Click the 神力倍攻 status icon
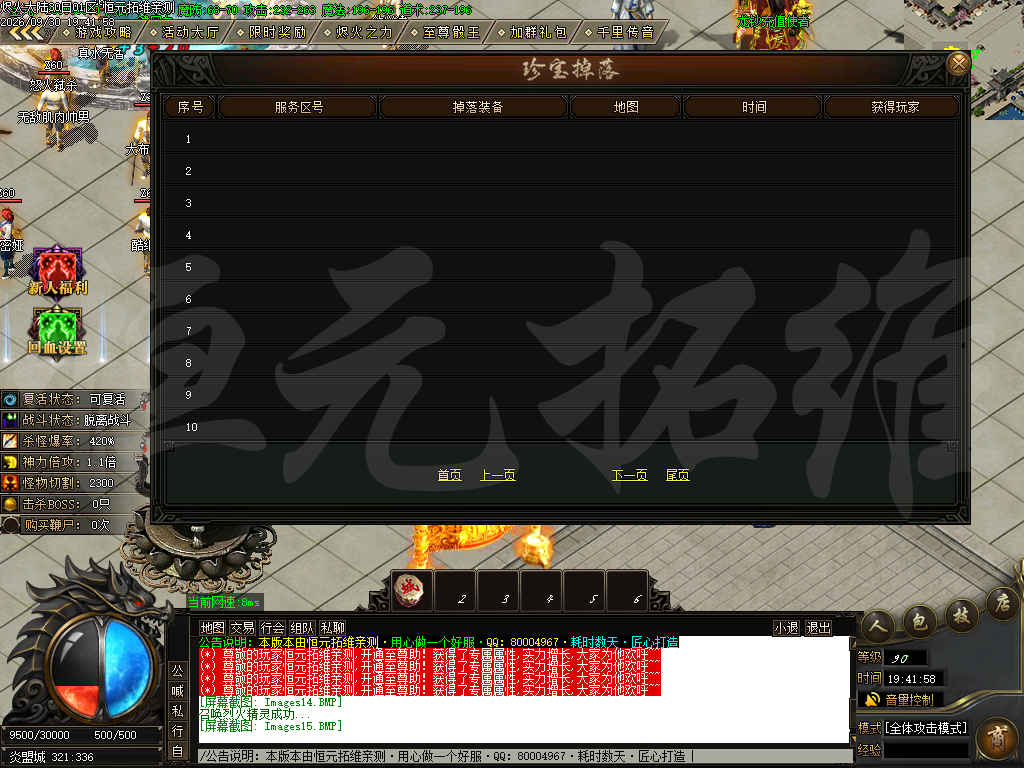The image size is (1024, 768). coord(10,462)
